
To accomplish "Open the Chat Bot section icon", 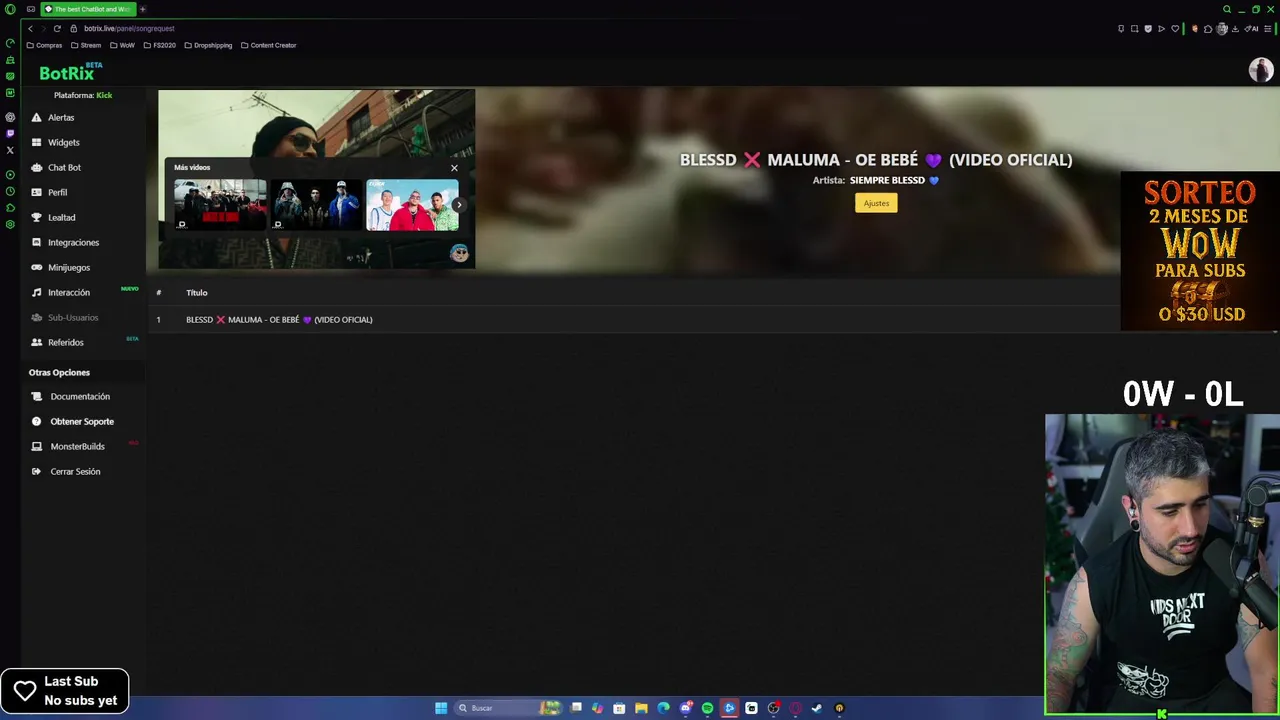I will (37, 167).
